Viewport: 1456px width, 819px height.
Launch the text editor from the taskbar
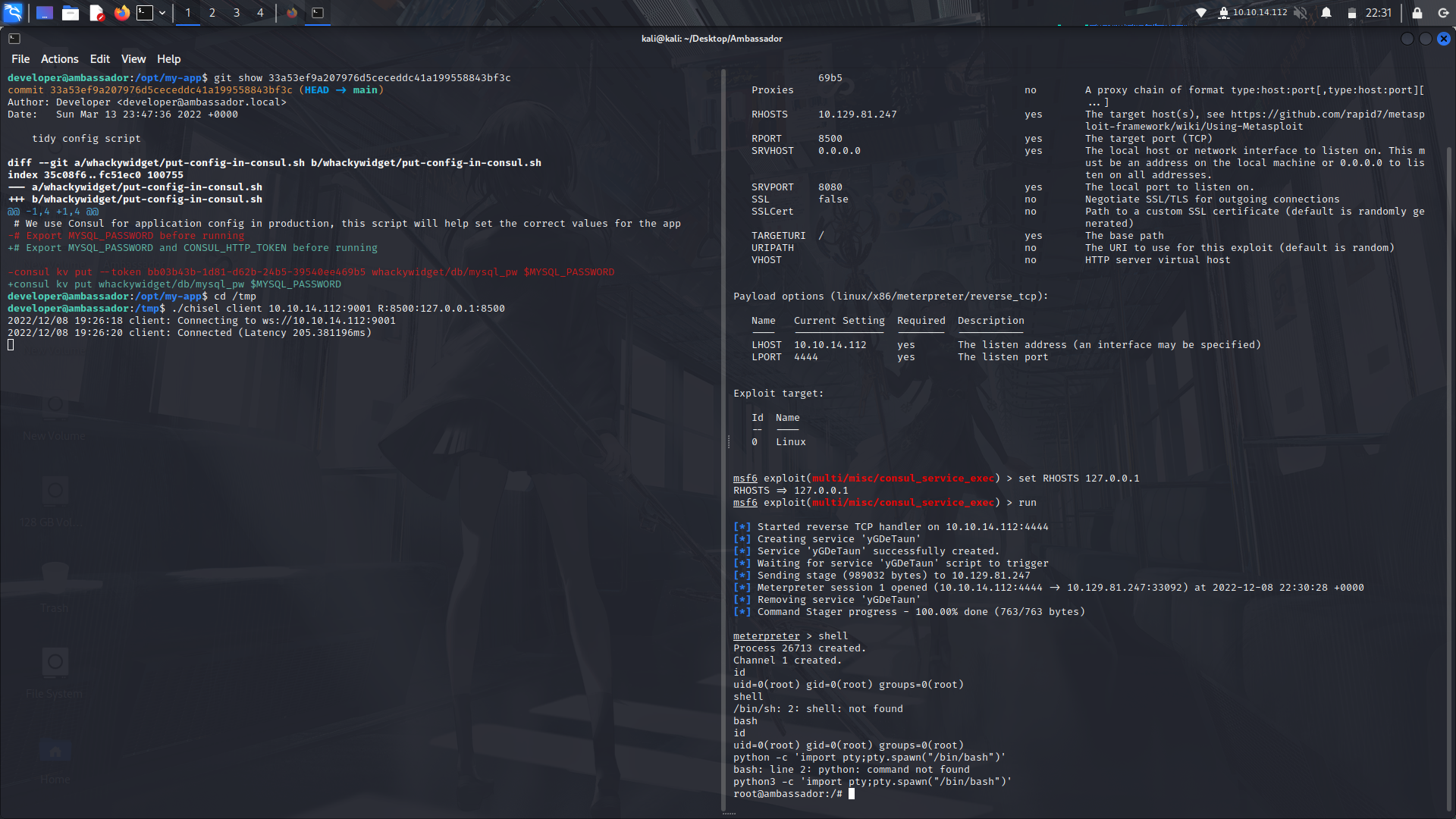(96, 13)
